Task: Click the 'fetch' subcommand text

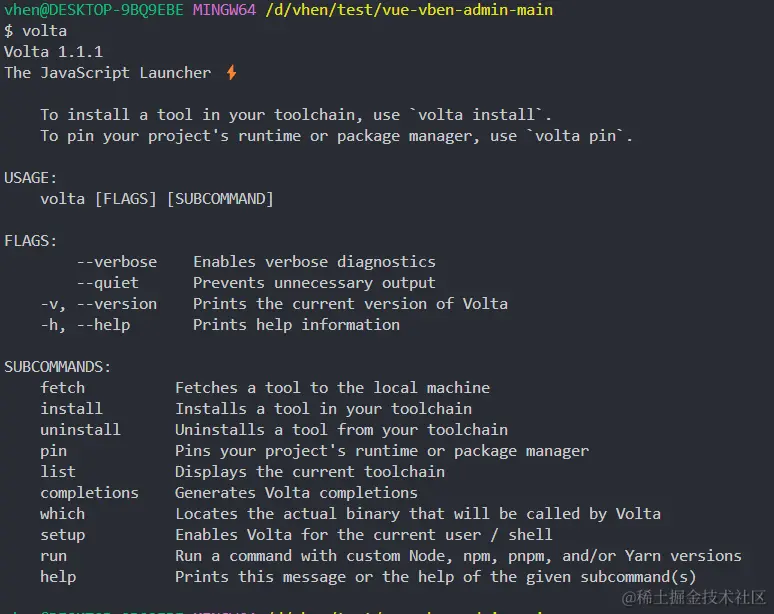Action: (63, 387)
